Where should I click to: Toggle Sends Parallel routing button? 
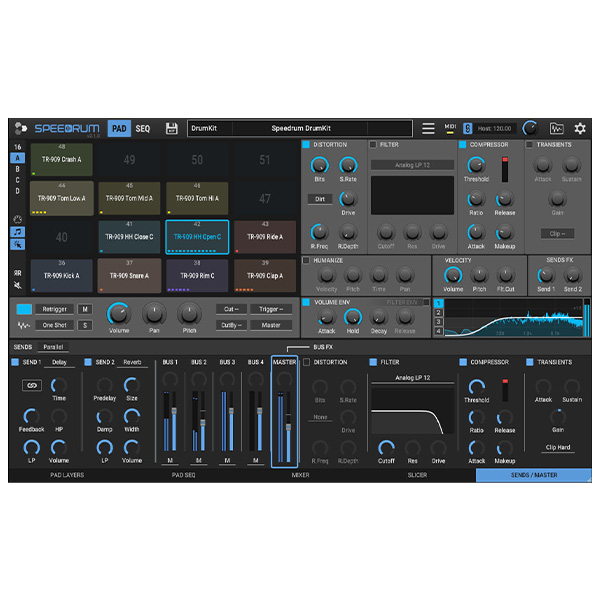[x=53, y=347]
